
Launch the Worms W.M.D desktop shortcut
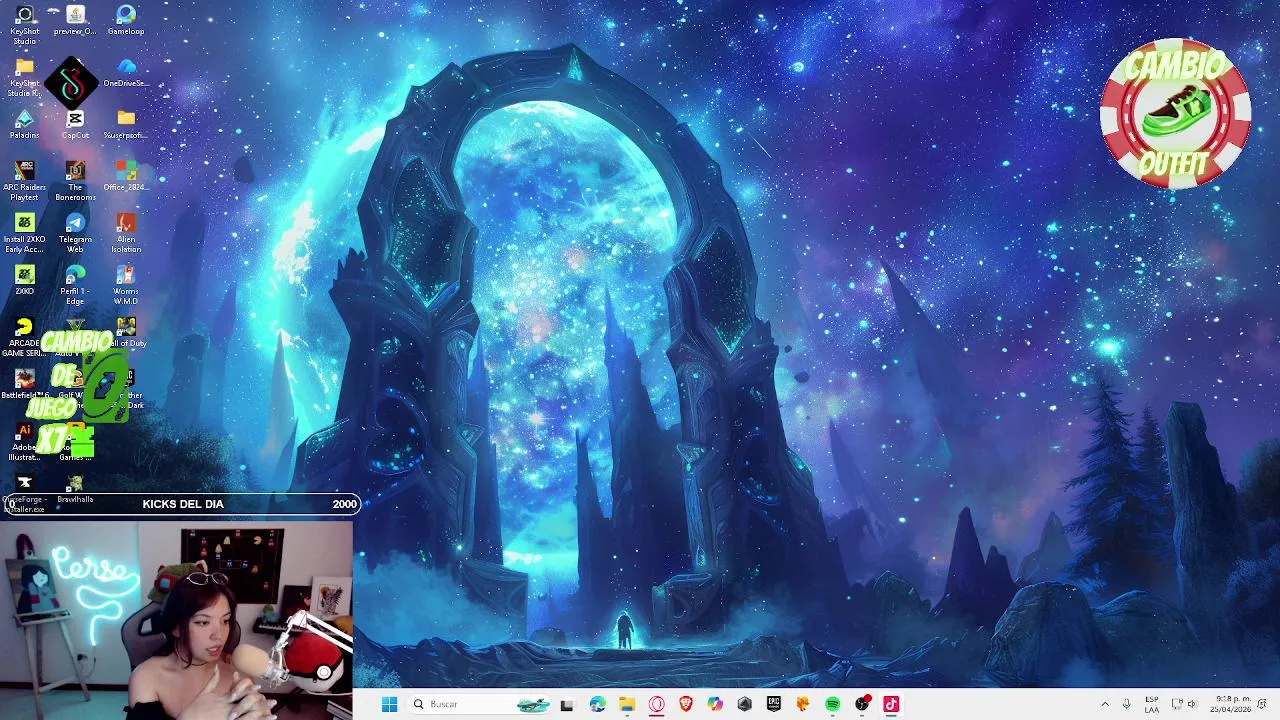(x=126, y=285)
